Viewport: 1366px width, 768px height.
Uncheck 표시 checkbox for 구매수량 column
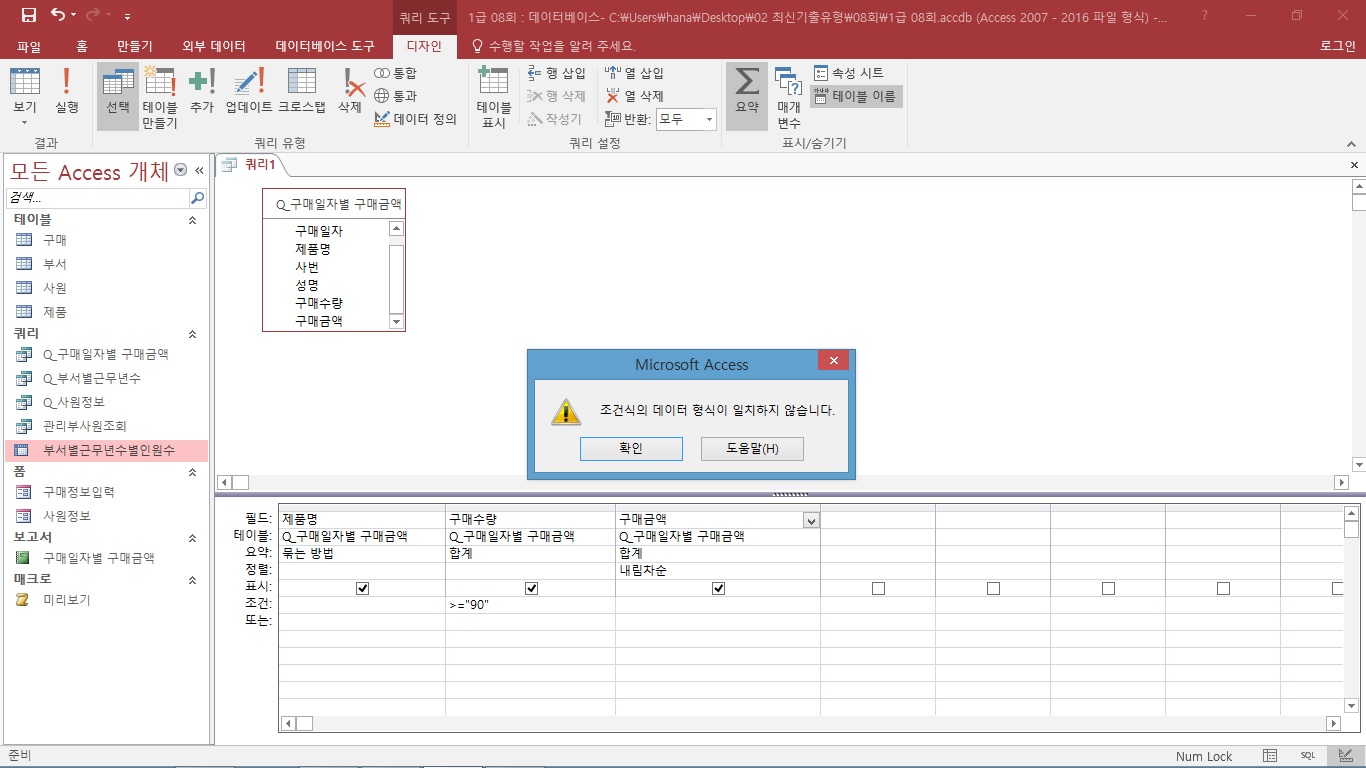click(x=531, y=589)
